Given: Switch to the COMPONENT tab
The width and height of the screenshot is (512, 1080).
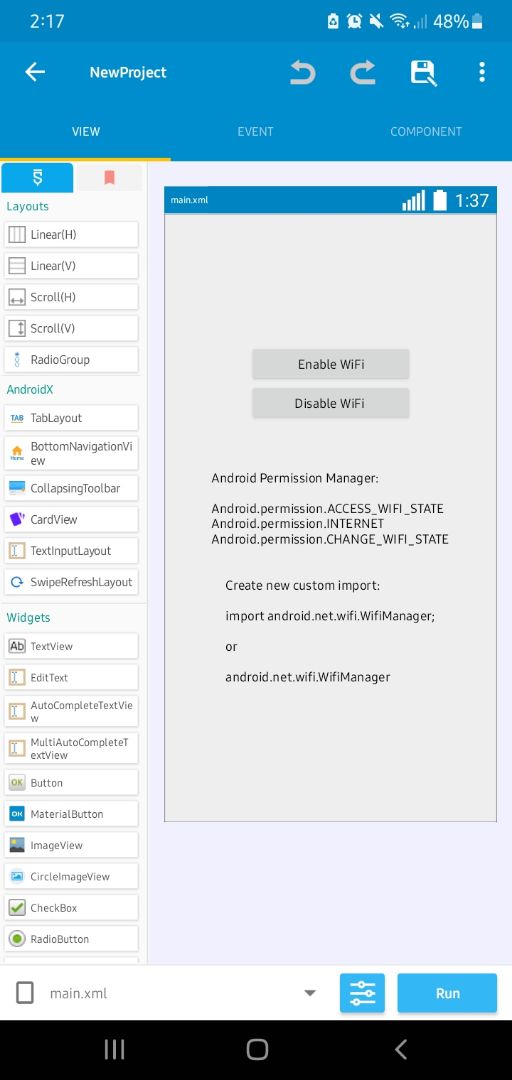Looking at the screenshot, I should click(426, 132).
